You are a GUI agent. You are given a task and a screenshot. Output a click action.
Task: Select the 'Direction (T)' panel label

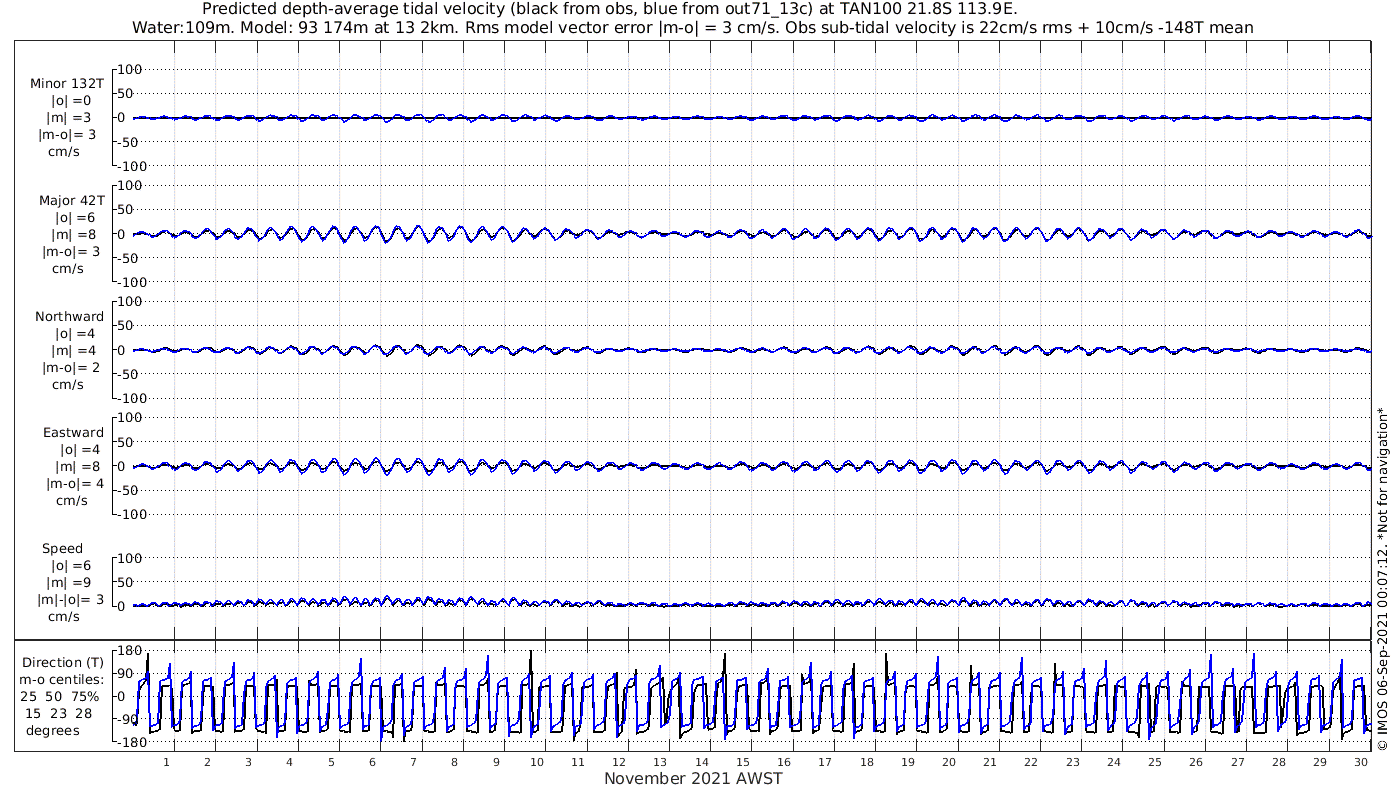point(62,662)
